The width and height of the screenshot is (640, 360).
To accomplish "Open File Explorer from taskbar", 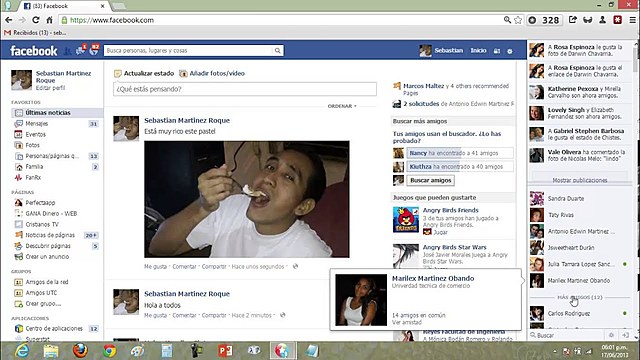I will pos(51,351).
